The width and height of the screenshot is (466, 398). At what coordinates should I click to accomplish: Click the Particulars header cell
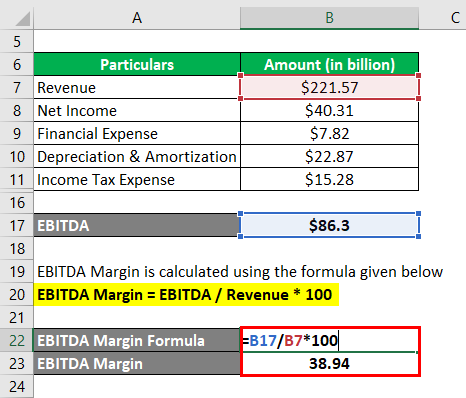click(x=137, y=64)
